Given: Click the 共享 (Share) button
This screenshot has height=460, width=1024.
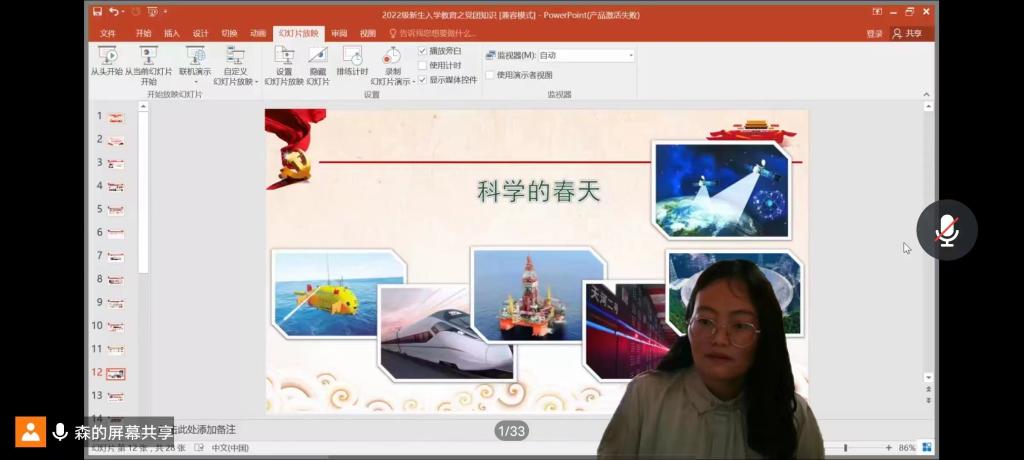Looking at the screenshot, I should [x=907, y=33].
